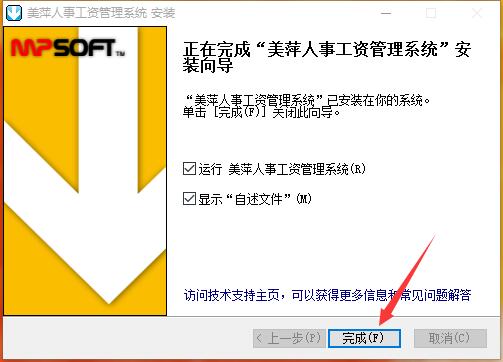Click the text 单击 [完成(F)] 关闭此向导

[x=261, y=113]
